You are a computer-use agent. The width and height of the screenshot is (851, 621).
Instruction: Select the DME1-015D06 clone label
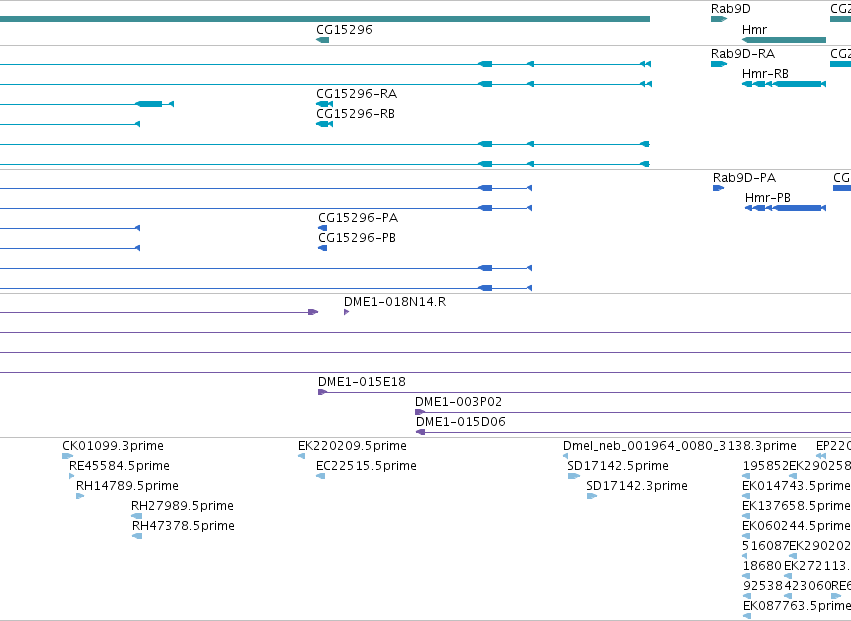click(461, 422)
